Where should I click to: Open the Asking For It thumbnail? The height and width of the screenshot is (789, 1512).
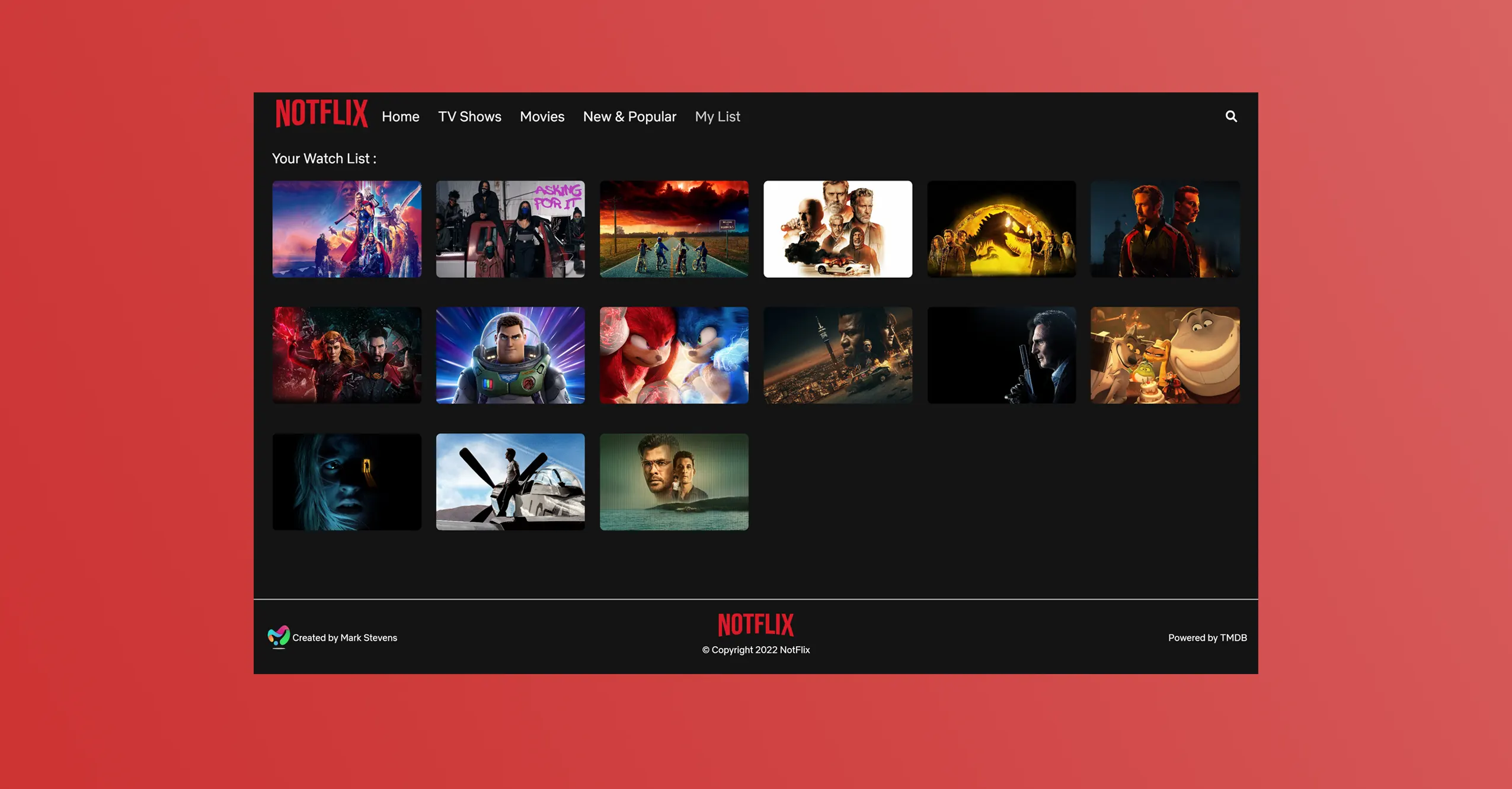(510, 229)
